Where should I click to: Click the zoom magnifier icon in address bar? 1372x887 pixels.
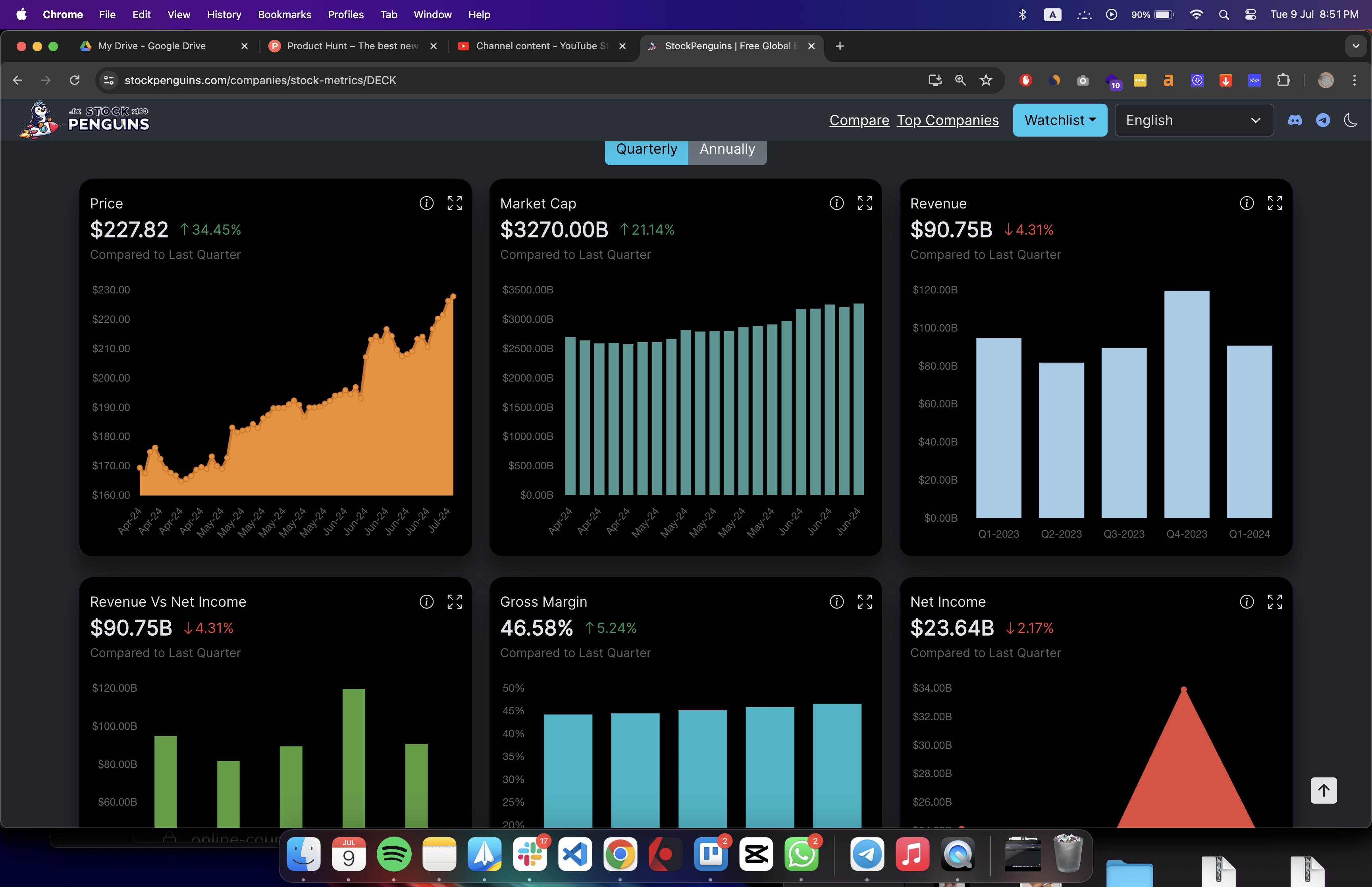point(960,80)
